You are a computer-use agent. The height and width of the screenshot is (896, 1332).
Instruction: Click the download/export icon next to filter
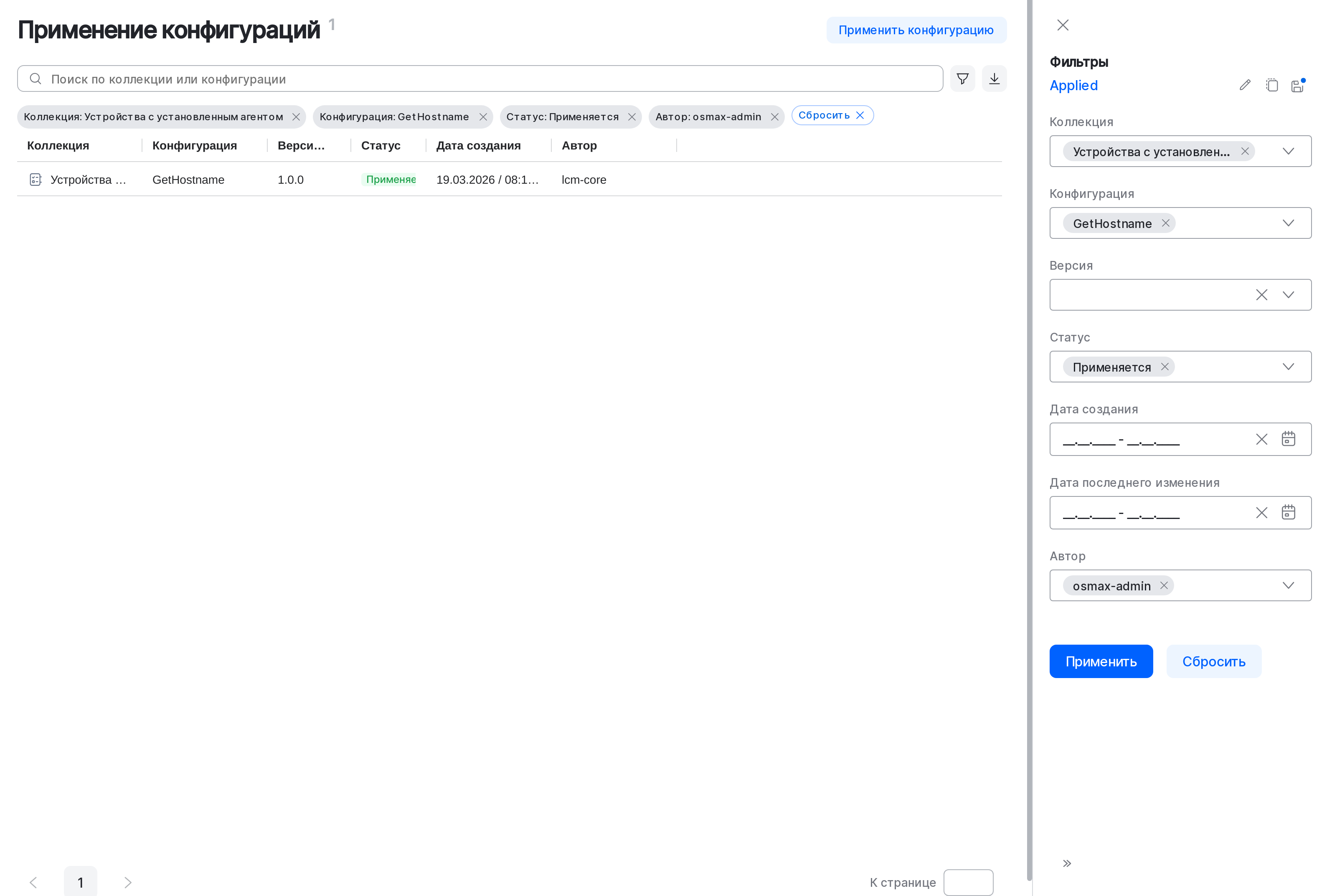tap(994, 78)
